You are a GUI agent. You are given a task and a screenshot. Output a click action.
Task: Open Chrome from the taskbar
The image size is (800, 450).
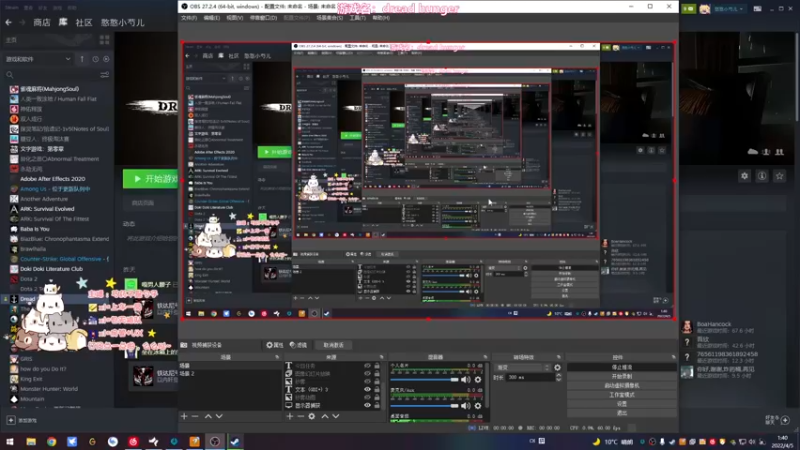coord(52,442)
